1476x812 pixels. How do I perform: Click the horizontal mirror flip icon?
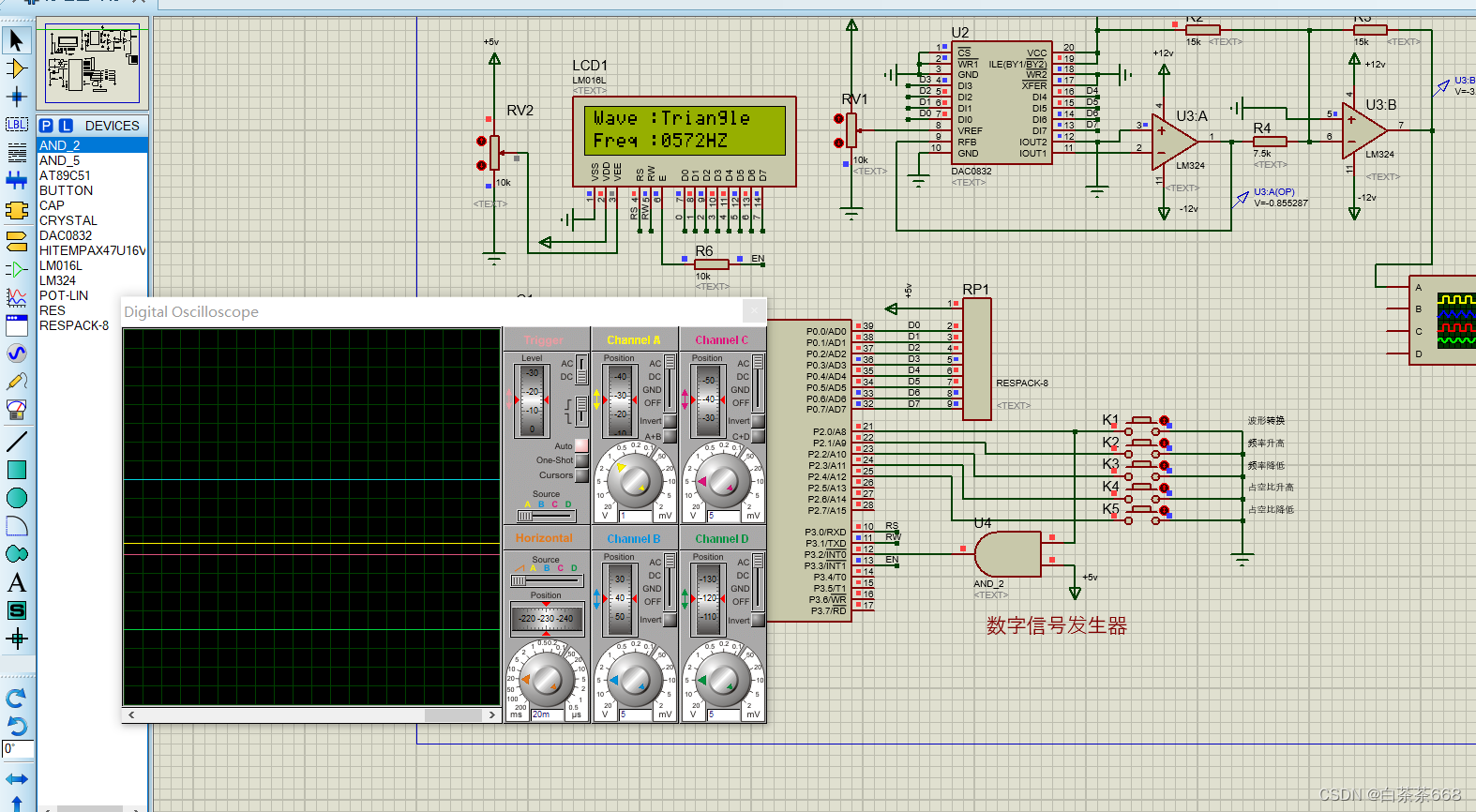pyautogui.click(x=16, y=779)
